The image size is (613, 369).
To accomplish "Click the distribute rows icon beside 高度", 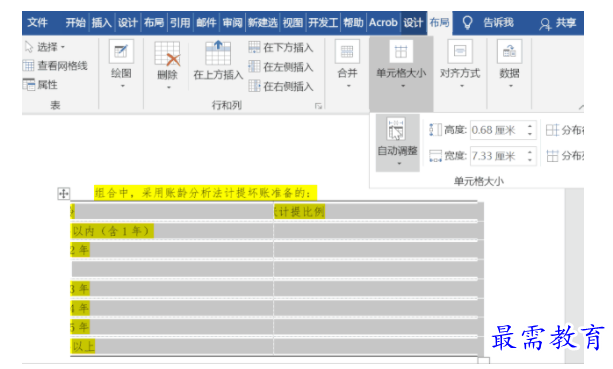I will tap(552, 130).
